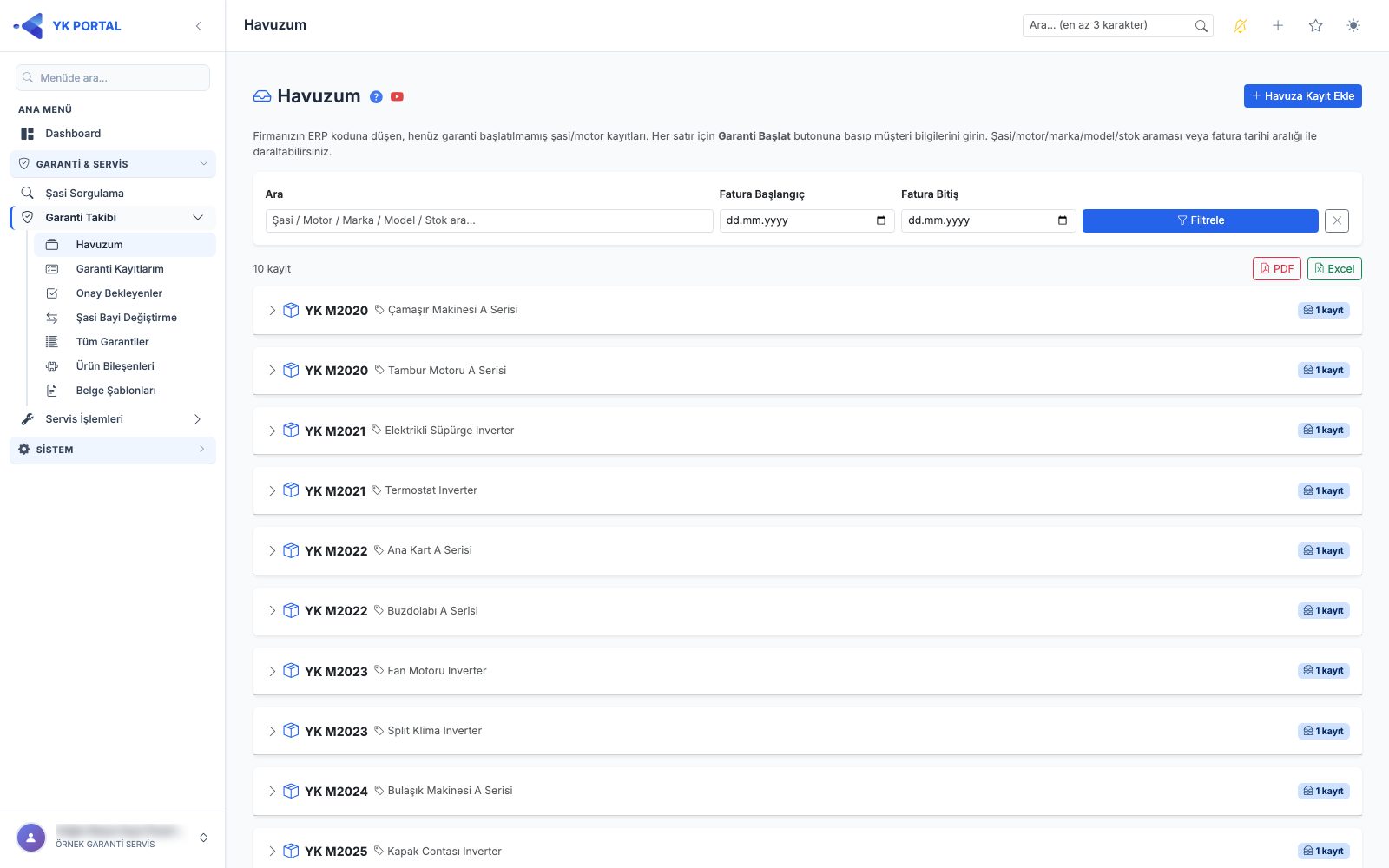
Task: Click the YK PORTAL logo
Action: [x=68, y=26]
